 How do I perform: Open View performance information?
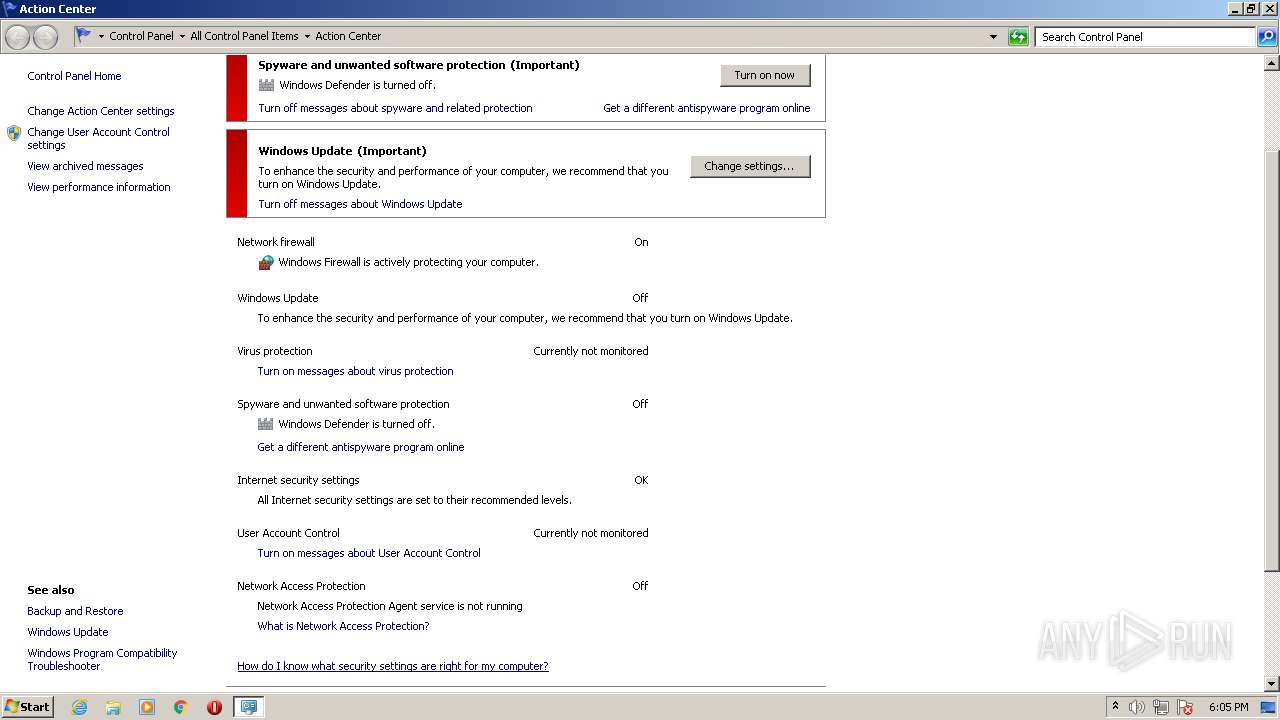click(x=99, y=187)
